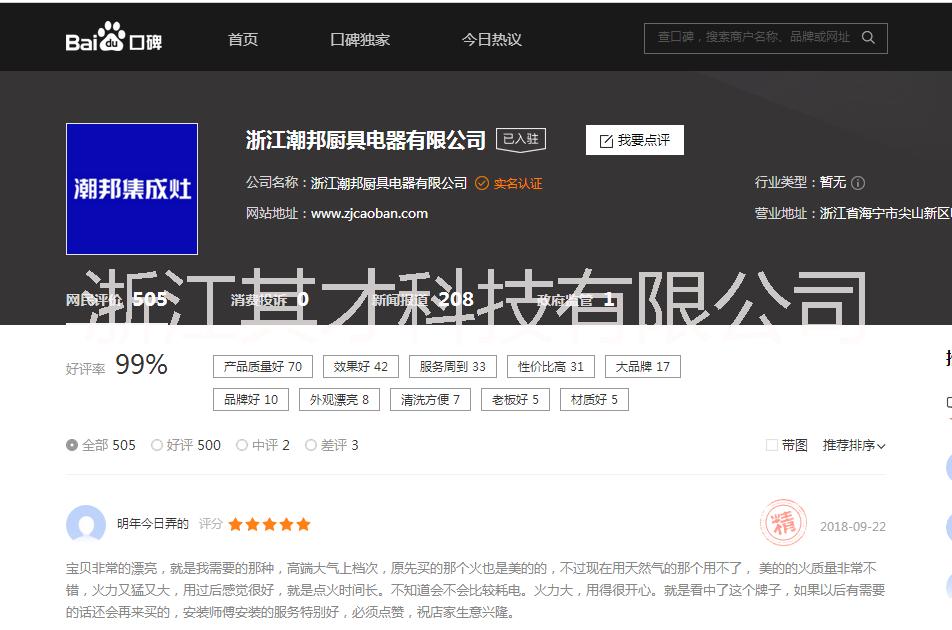Select the 中评 2 radio button

click(x=242, y=445)
